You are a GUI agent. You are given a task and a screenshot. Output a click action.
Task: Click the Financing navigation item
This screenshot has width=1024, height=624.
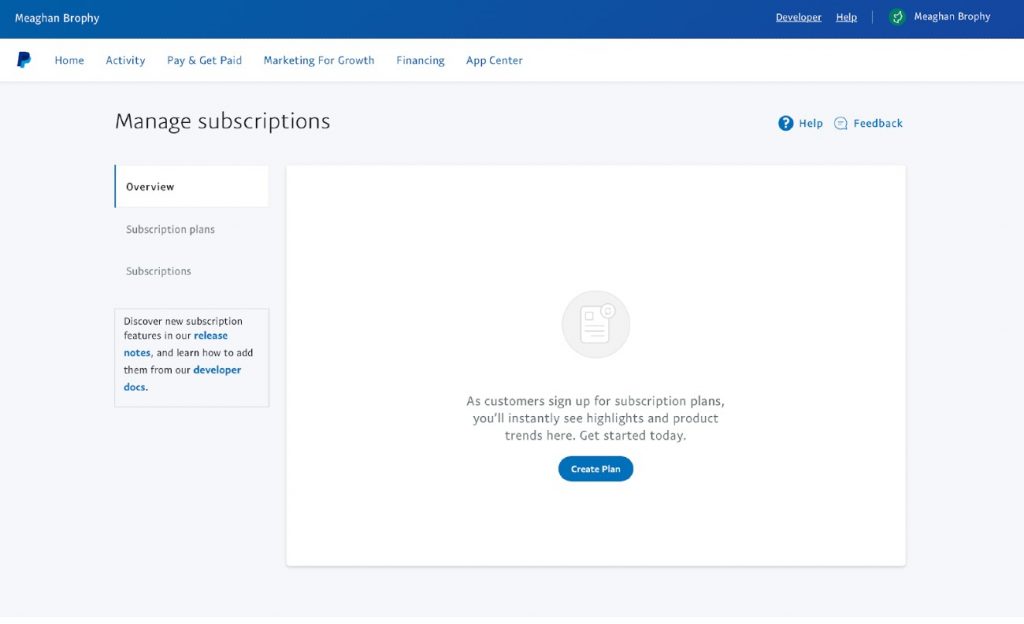[420, 60]
